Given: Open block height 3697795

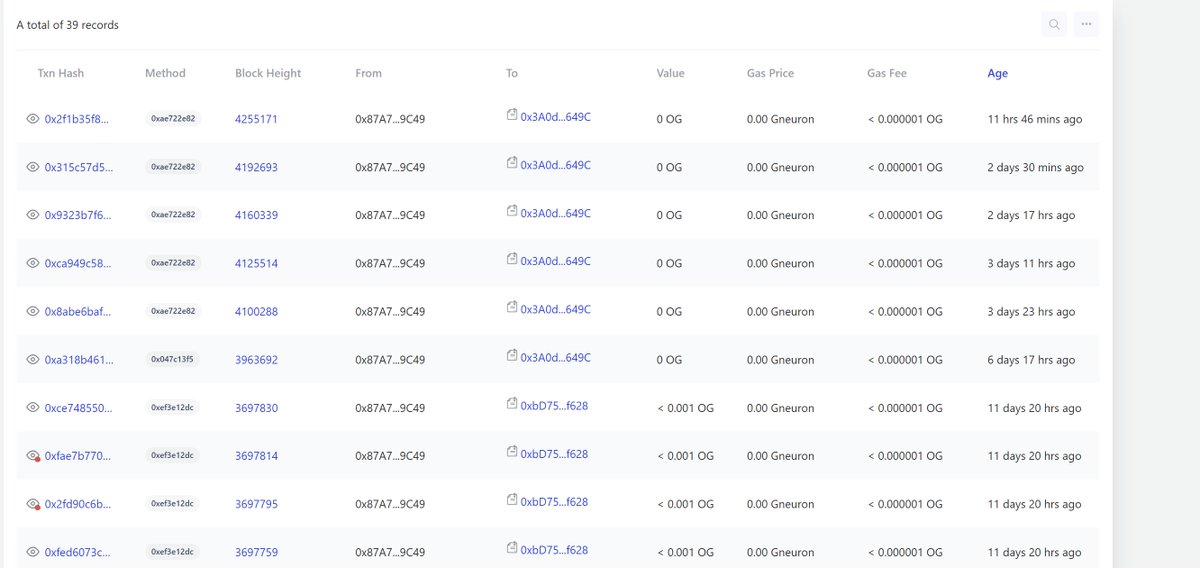Looking at the screenshot, I should 256,504.
